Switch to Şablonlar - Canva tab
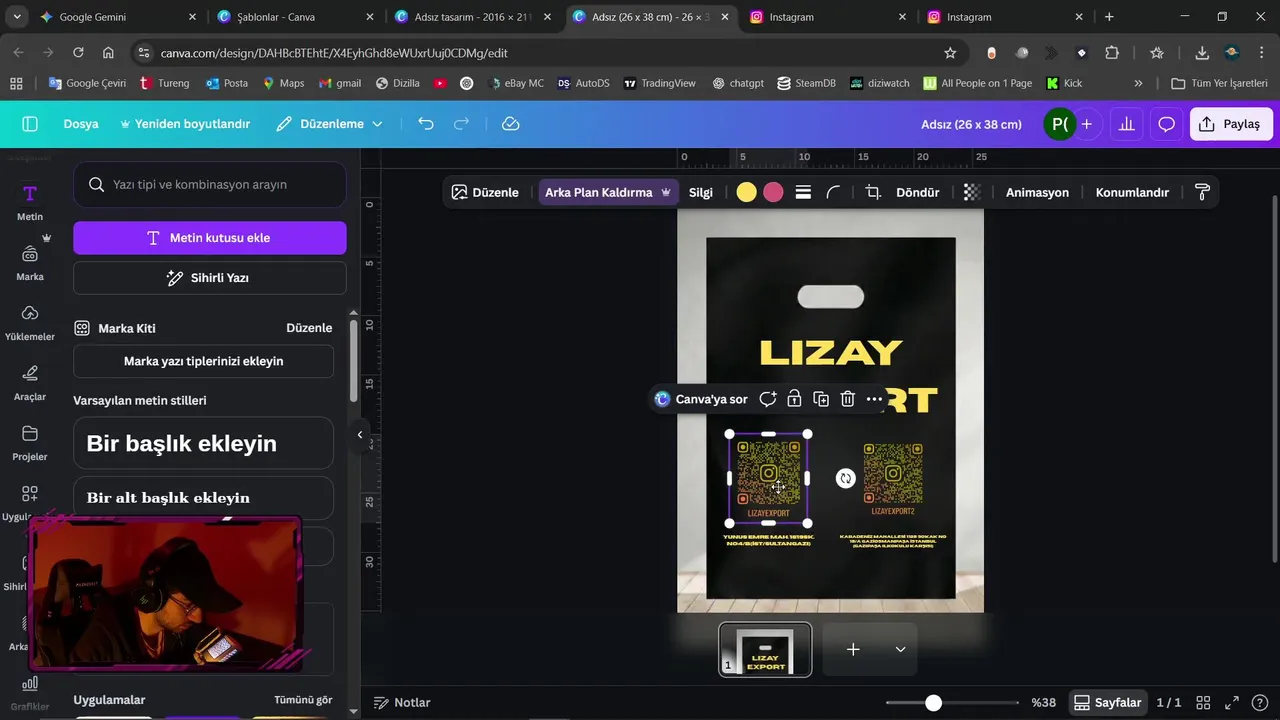This screenshot has width=1280, height=720. click(x=295, y=17)
